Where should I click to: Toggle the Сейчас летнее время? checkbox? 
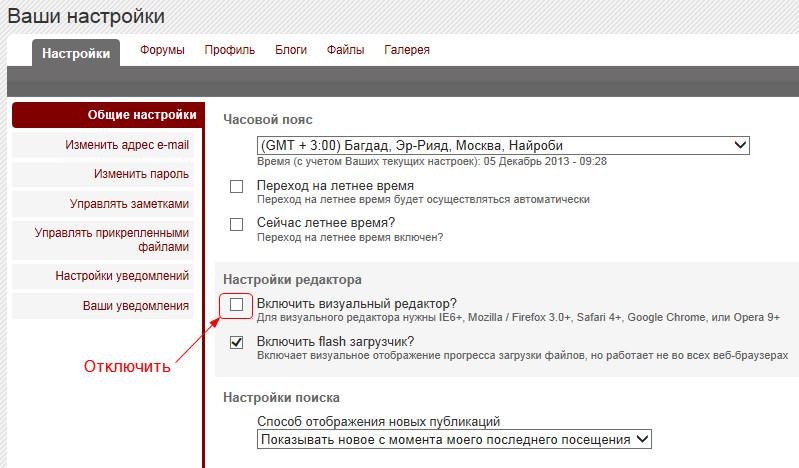tap(236, 224)
